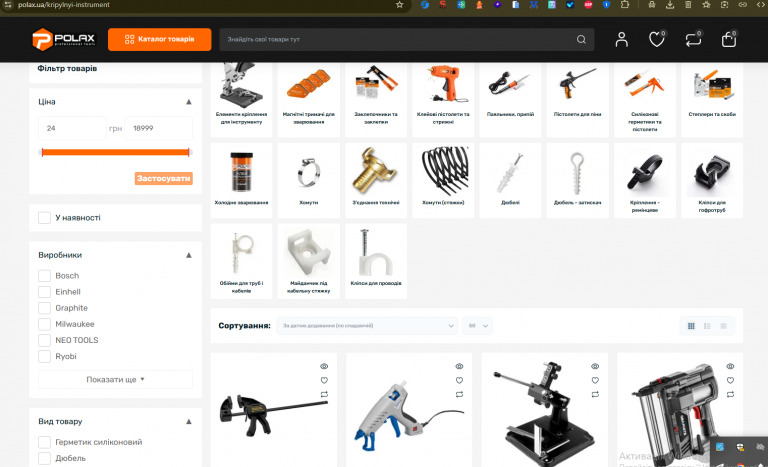Open the user account icon
The height and width of the screenshot is (467, 768).
click(x=622, y=39)
